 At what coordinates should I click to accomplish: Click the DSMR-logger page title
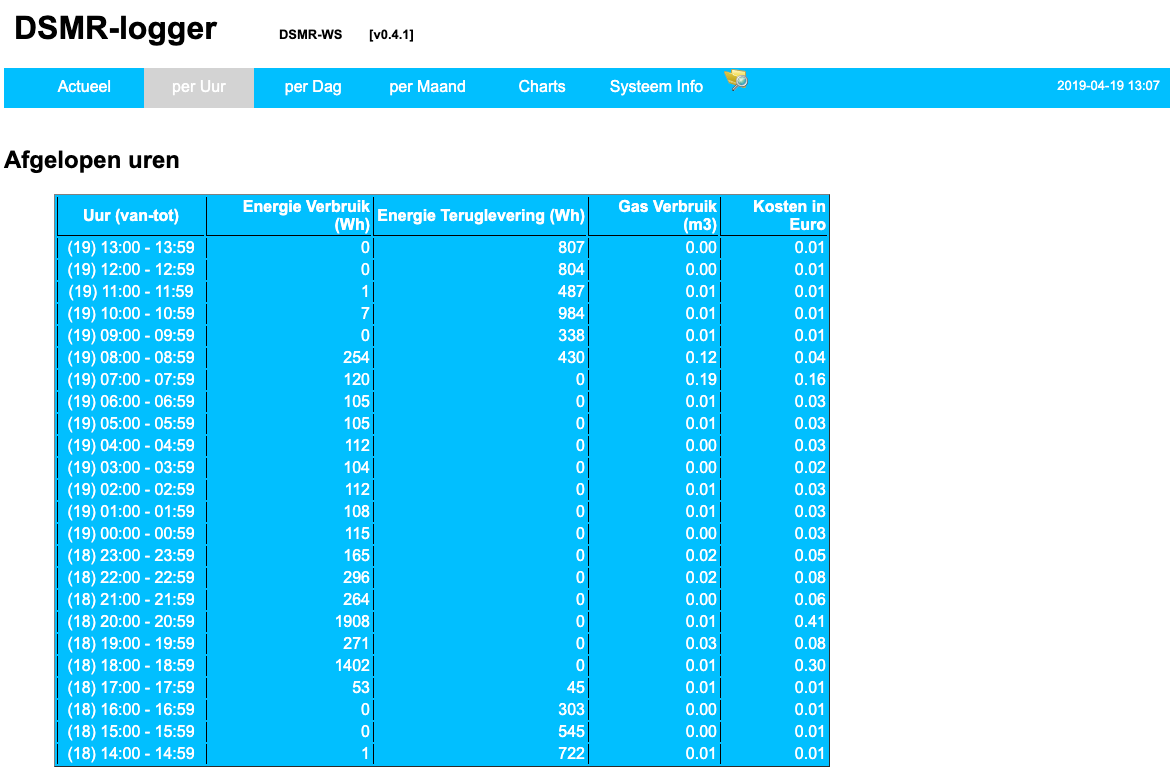pyautogui.click(x=115, y=29)
